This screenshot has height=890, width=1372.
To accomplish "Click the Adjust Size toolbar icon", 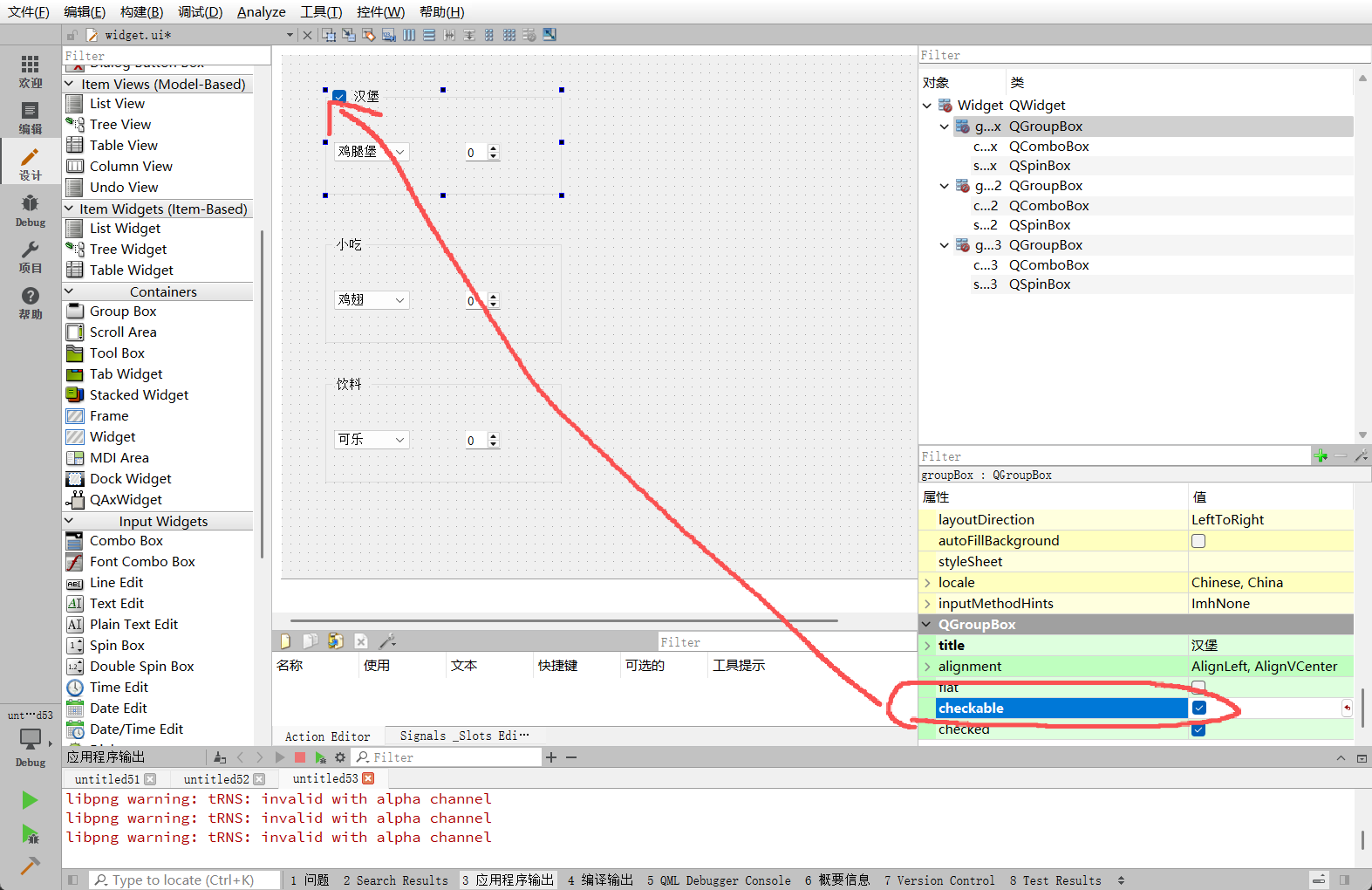I will point(549,35).
